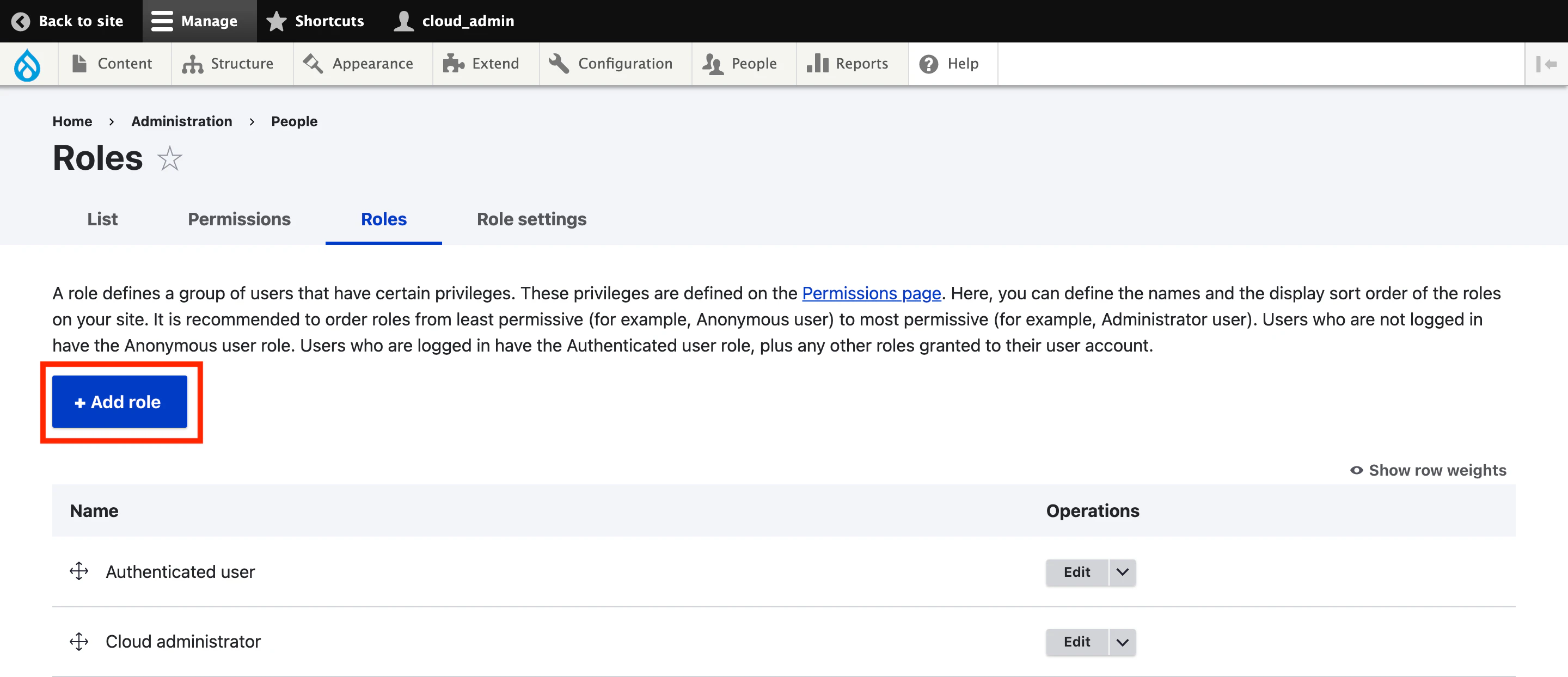Expand operations dropdown for Authenticated user

[1123, 572]
